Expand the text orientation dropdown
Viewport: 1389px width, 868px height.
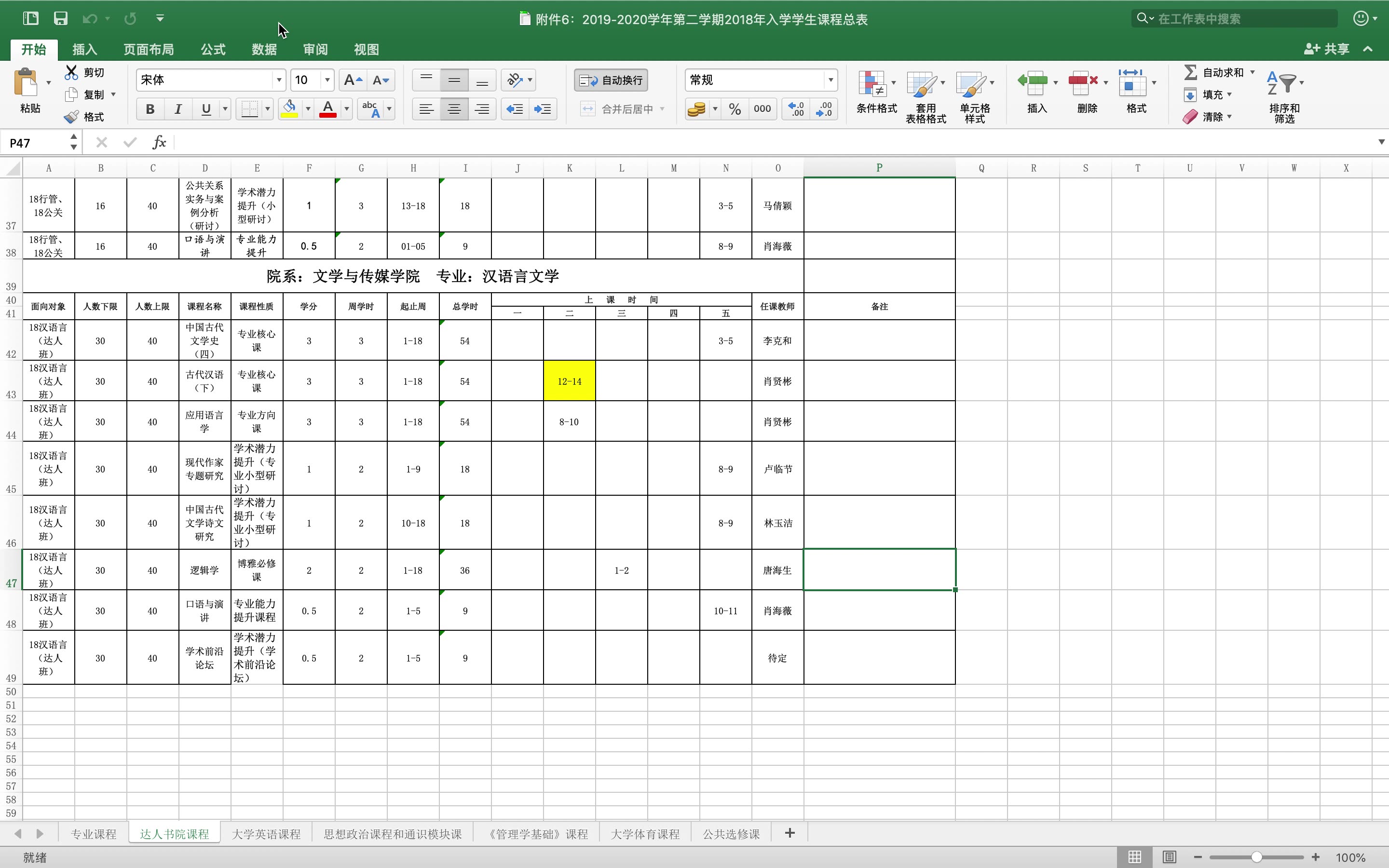point(530,80)
